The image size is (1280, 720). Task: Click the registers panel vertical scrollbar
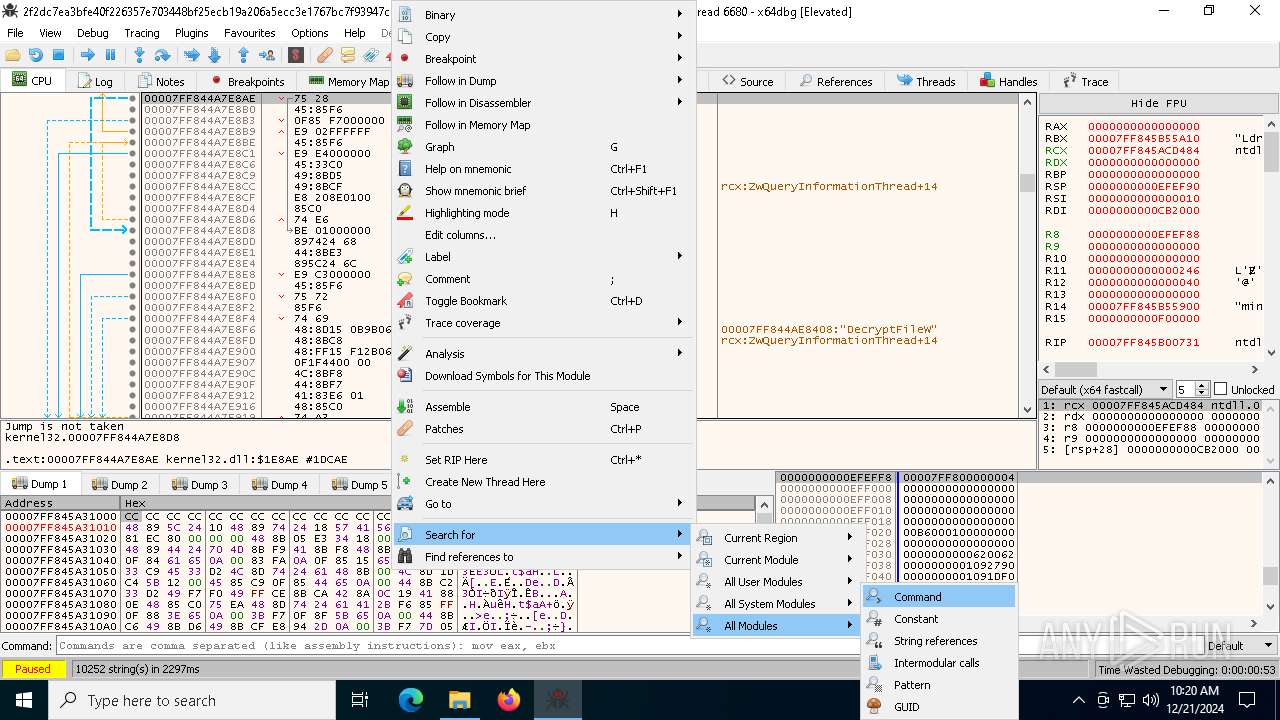(x=1271, y=238)
